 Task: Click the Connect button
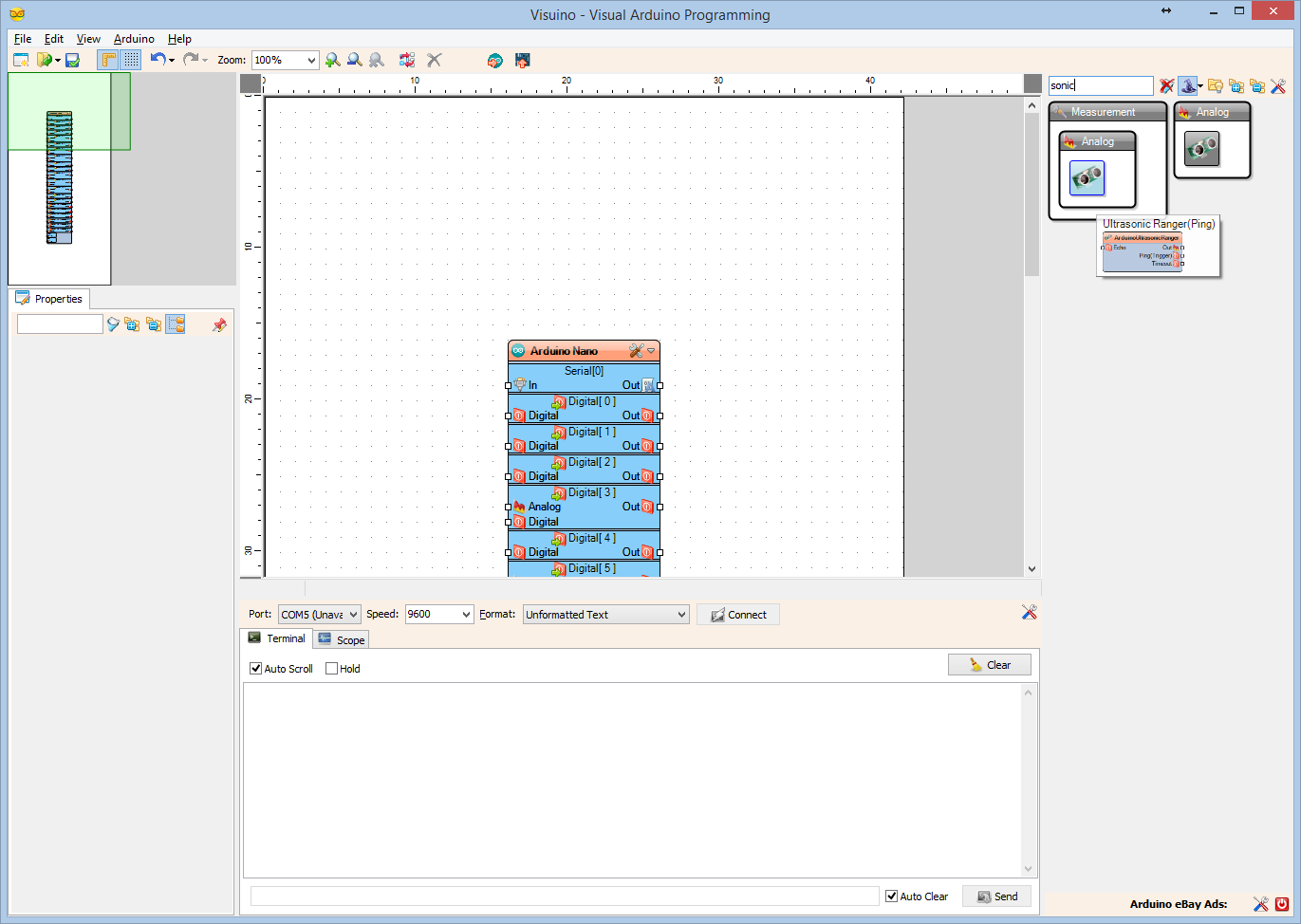[x=737, y=614]
